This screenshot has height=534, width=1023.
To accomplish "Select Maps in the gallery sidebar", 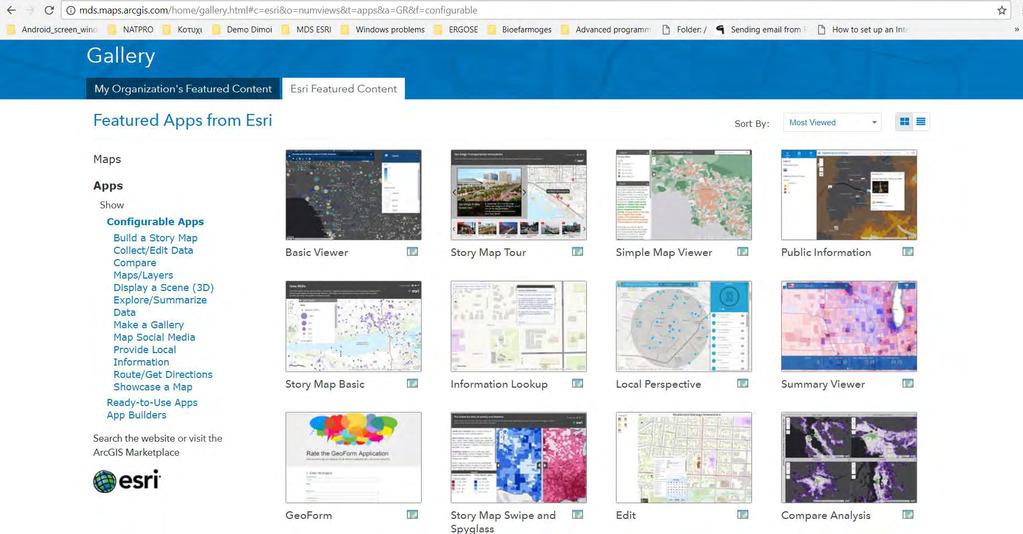I will (x=107, y=159).
